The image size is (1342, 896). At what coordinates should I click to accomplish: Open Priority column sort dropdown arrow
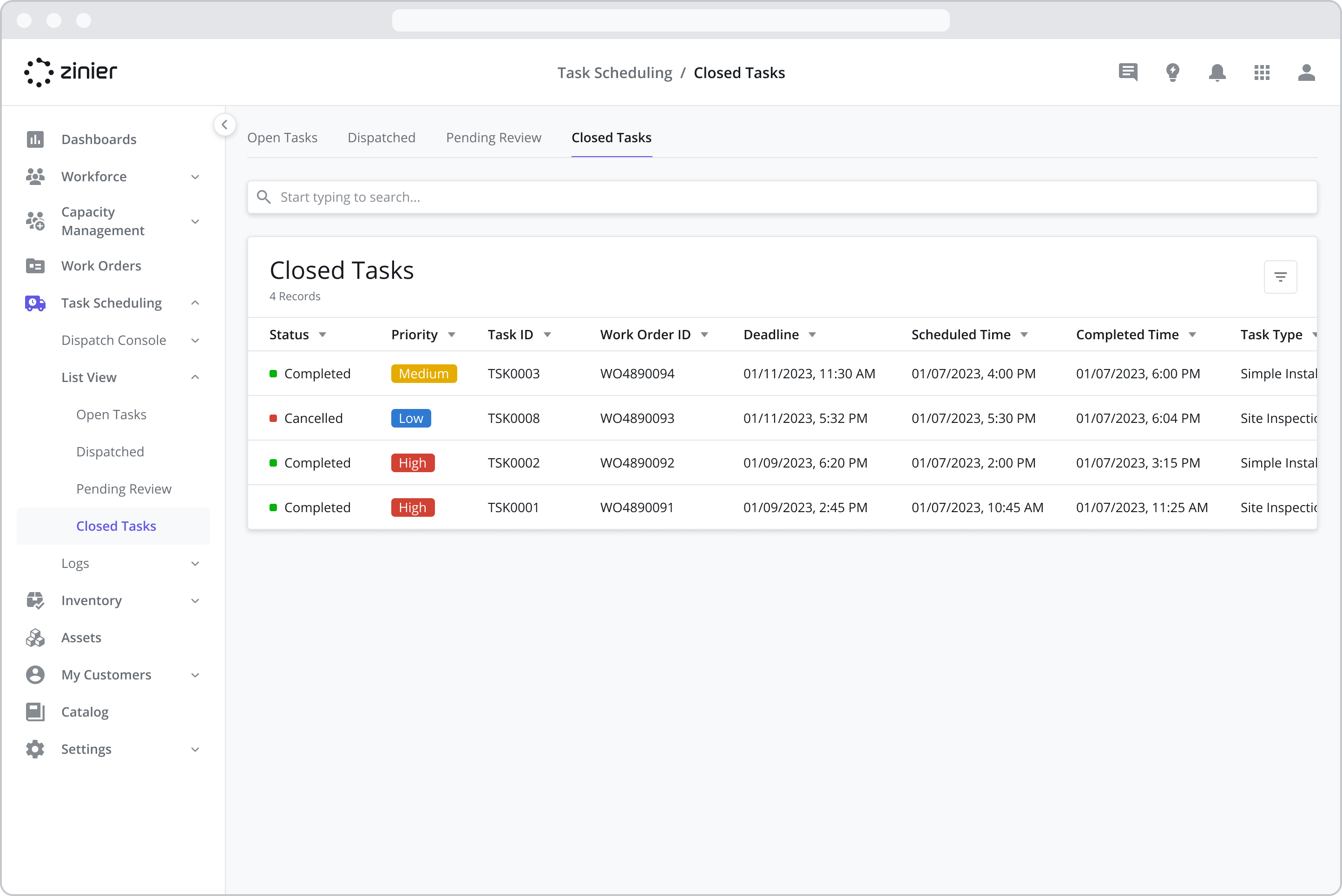[x=451, y=335]
